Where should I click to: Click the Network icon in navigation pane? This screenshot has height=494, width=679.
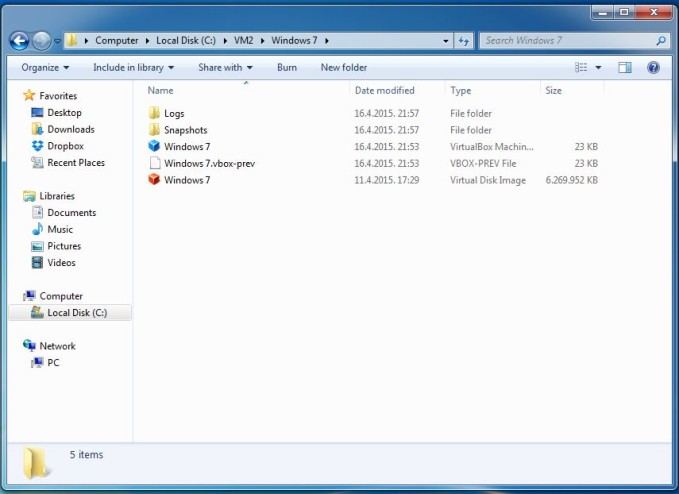[x=29, y=345]
